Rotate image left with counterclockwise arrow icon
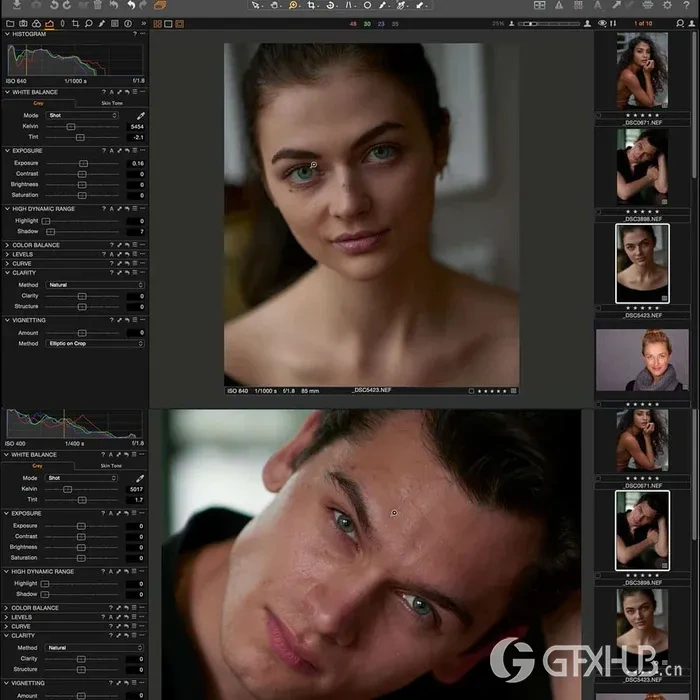Screen dimensions: 700x700 pyautogui.click(x=54, y=5)
